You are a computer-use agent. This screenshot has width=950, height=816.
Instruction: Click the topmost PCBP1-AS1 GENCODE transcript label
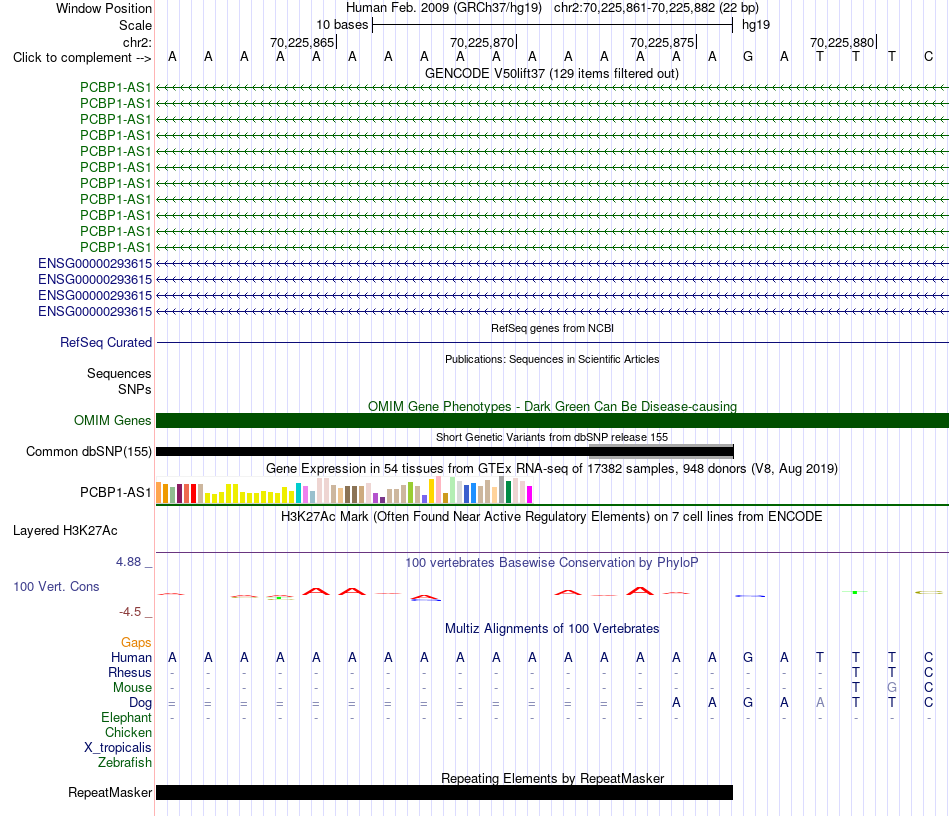[116, 87]
